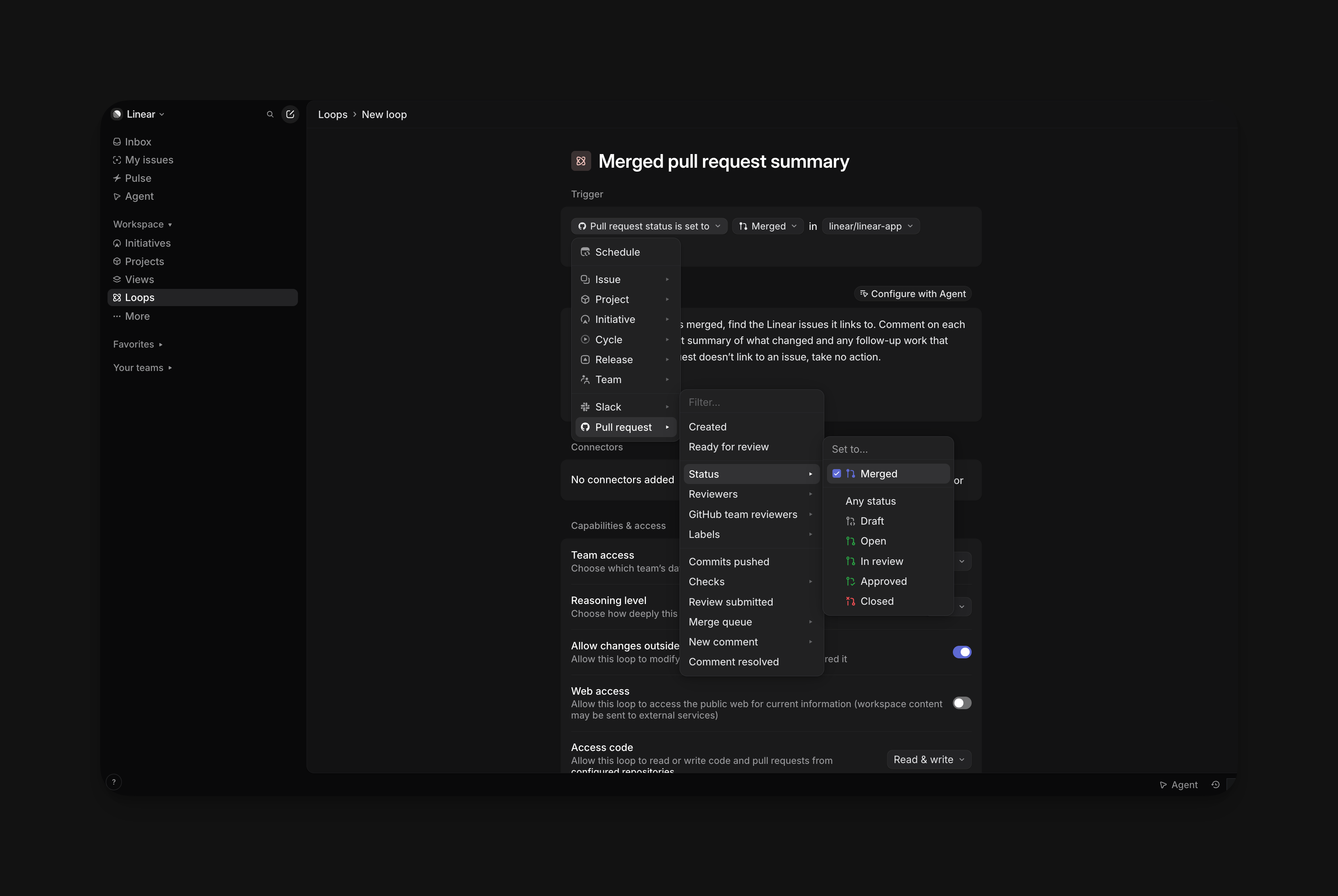Go to Loops breadcrumb link
Viewport: 1338px width, 896px height.
point(333,114)
